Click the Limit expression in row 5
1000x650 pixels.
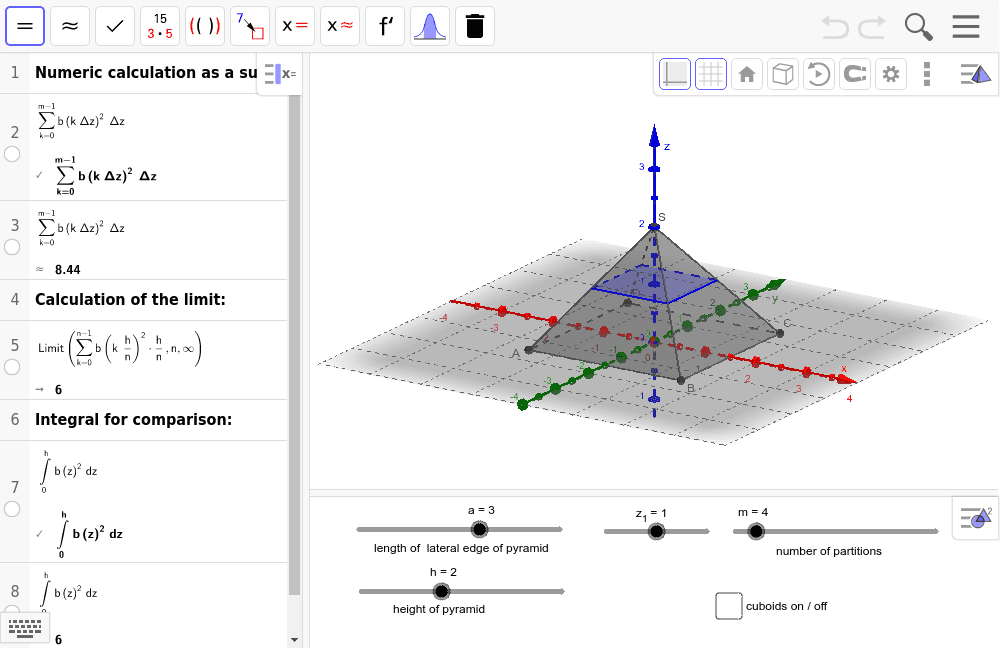point(119,348)
